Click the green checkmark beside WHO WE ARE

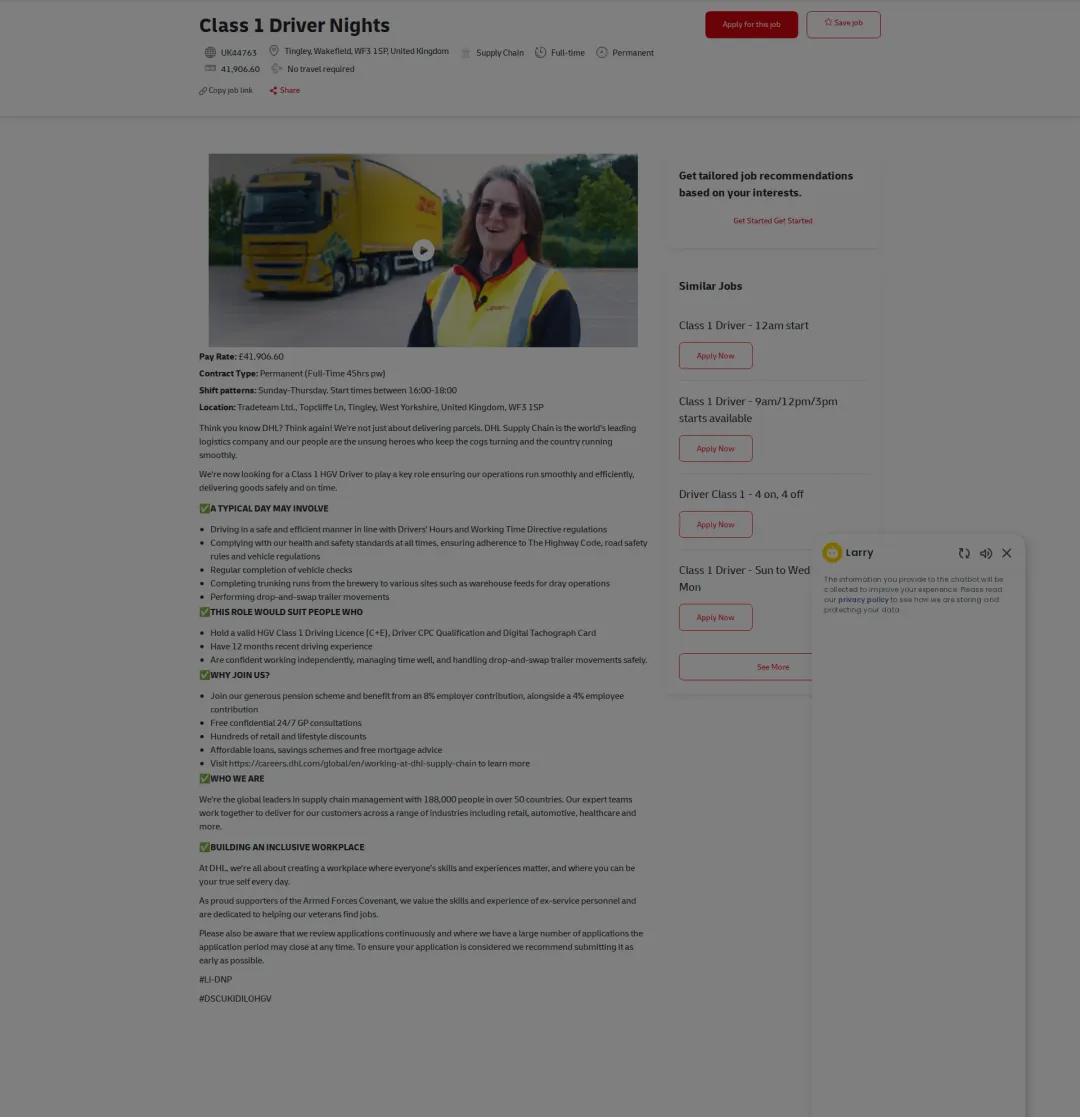tap(204, 779)
